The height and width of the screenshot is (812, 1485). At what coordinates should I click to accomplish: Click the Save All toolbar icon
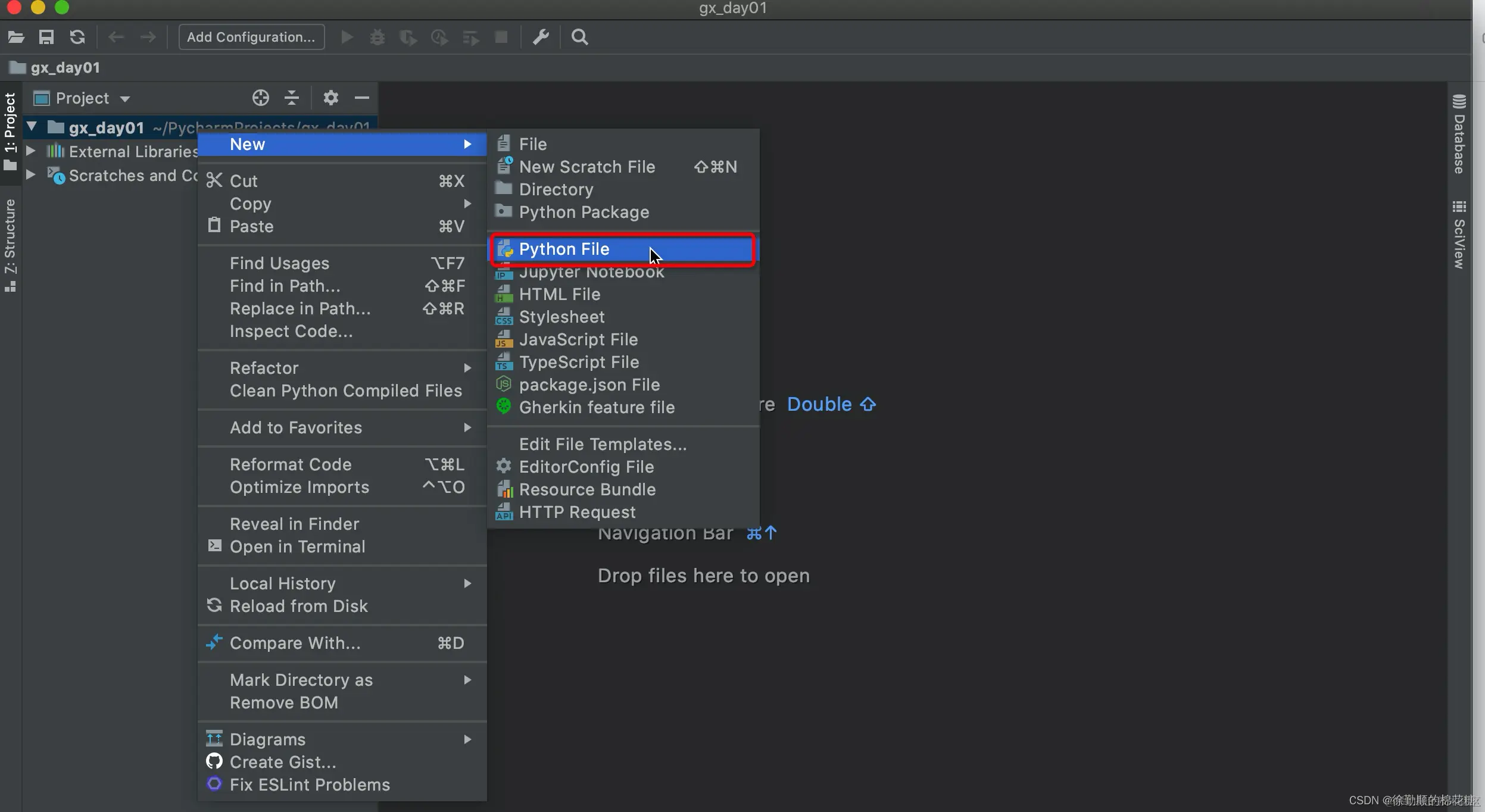tap(46, 37)
